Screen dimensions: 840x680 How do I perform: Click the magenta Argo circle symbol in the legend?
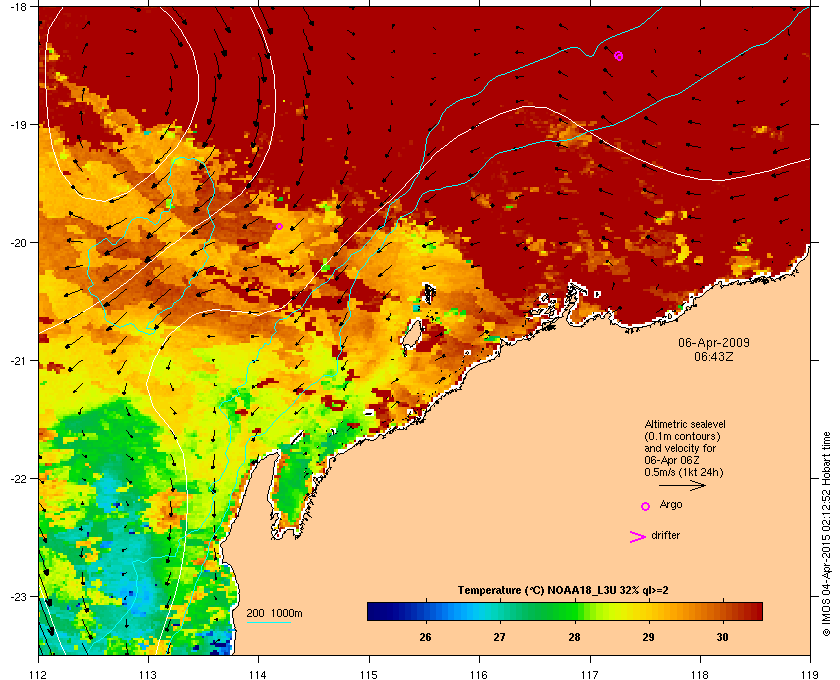click(646, 506)
